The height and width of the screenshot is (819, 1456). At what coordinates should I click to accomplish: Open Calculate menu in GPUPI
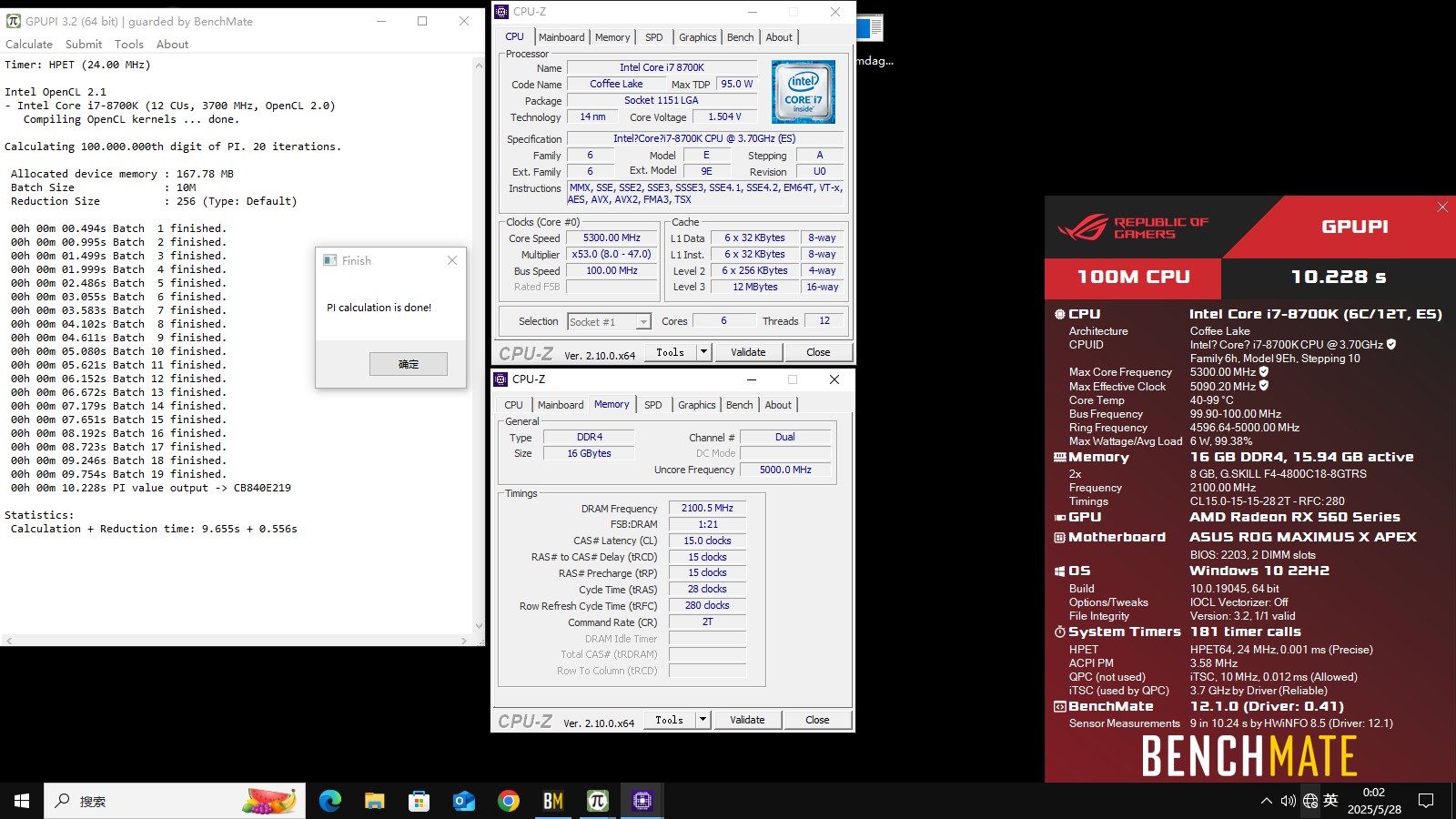(x=29, y=44)
